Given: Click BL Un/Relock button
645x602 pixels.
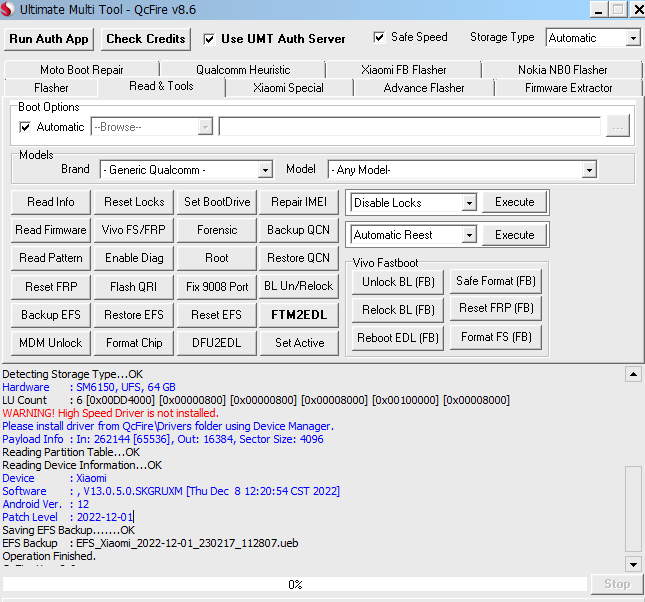Looking at the screenshot, I should [x=299, y=286].
